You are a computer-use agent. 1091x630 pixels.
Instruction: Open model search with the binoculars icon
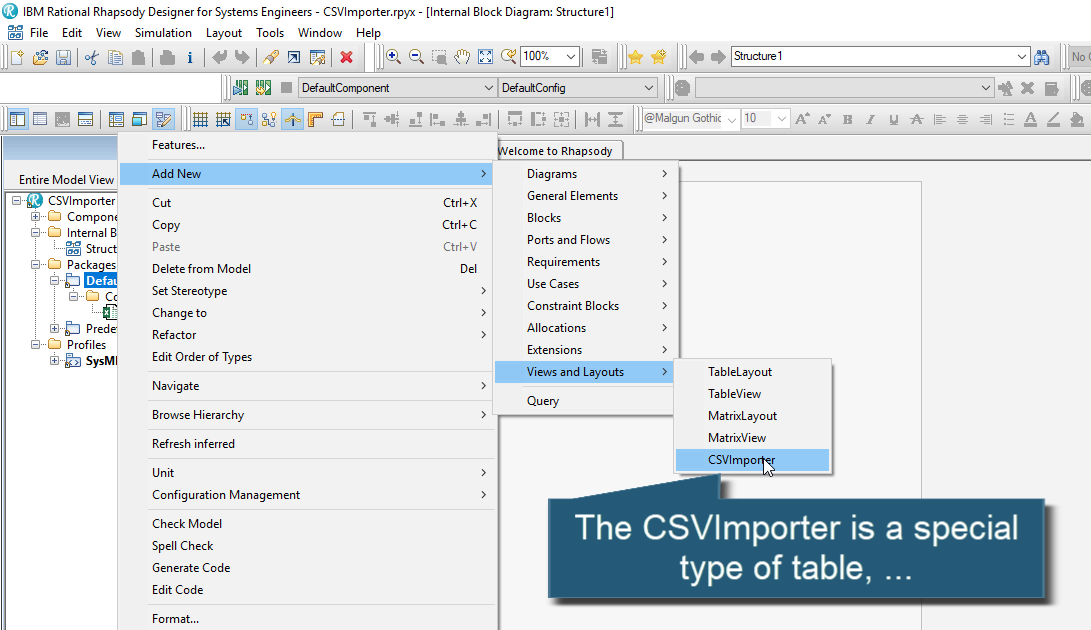click(x=1043, y=57)
